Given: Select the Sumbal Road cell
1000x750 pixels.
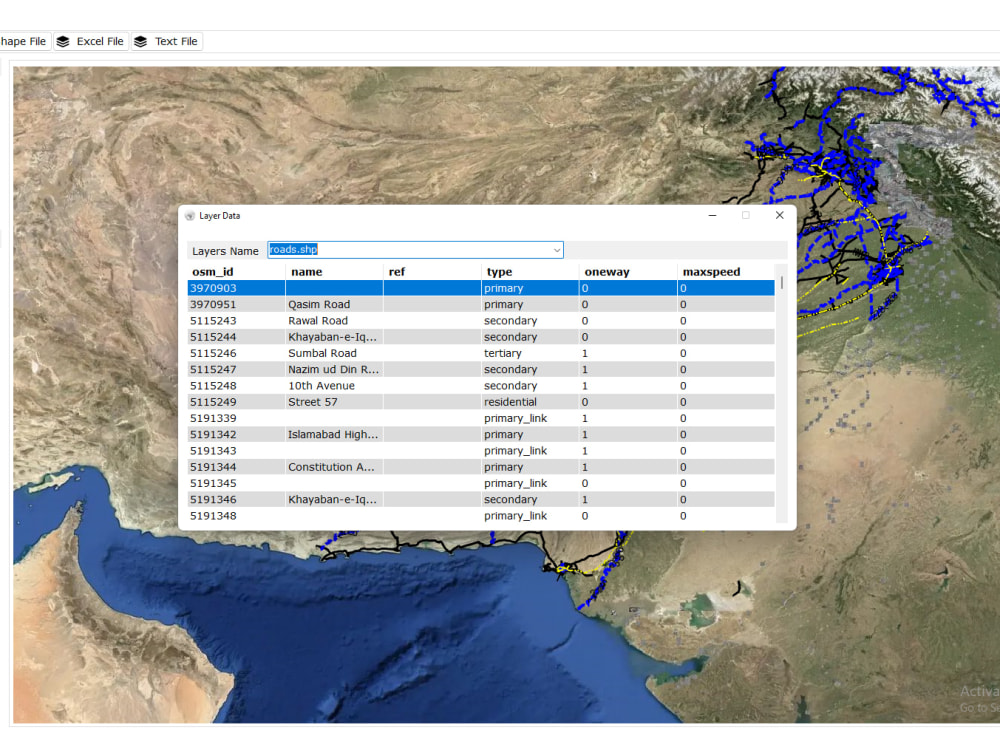Looking at the screenshot, I should (x=334, y=353).
